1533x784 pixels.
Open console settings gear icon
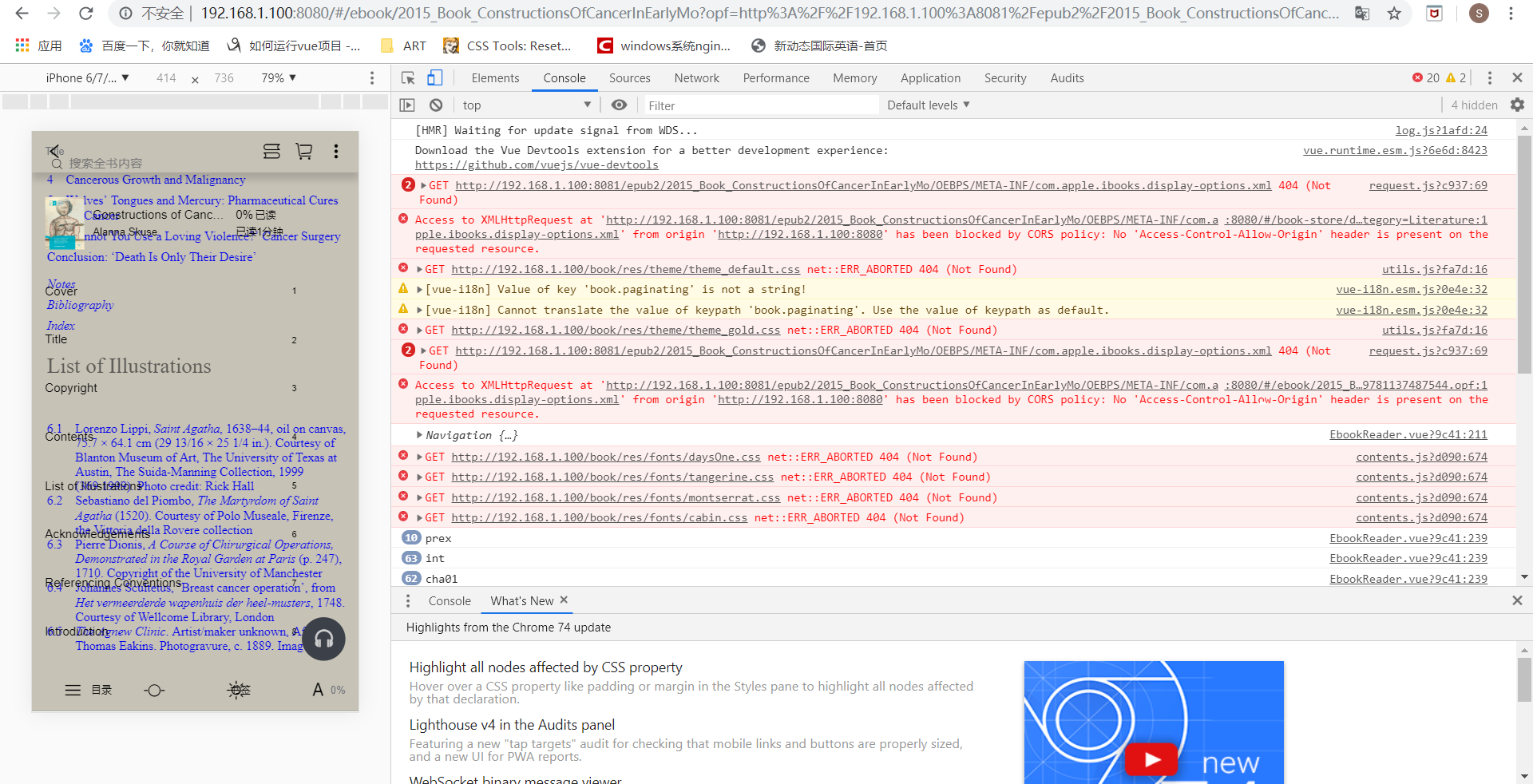(x=1517, y=105)
